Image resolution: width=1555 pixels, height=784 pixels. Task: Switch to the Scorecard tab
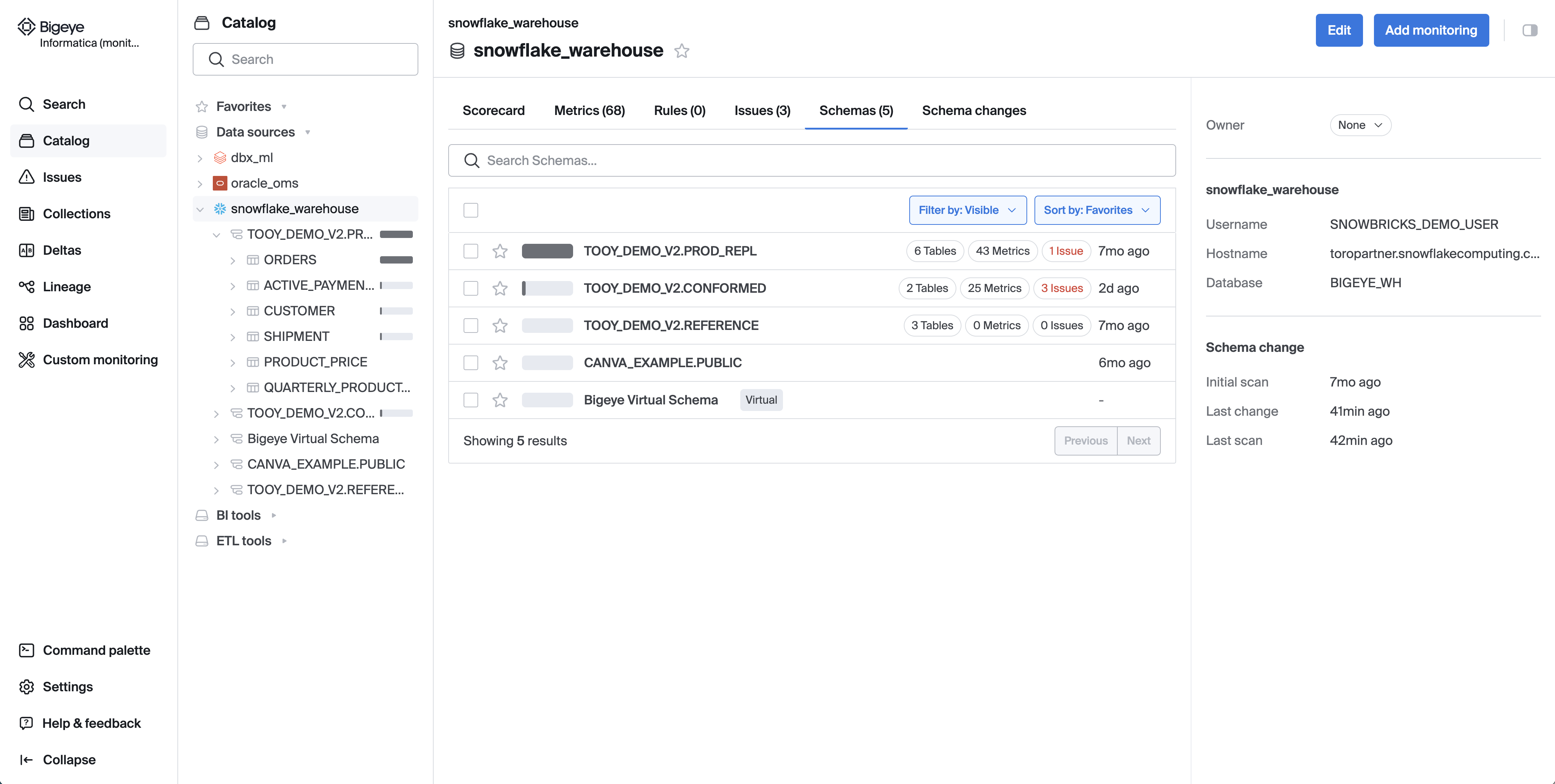pos(493,111)
